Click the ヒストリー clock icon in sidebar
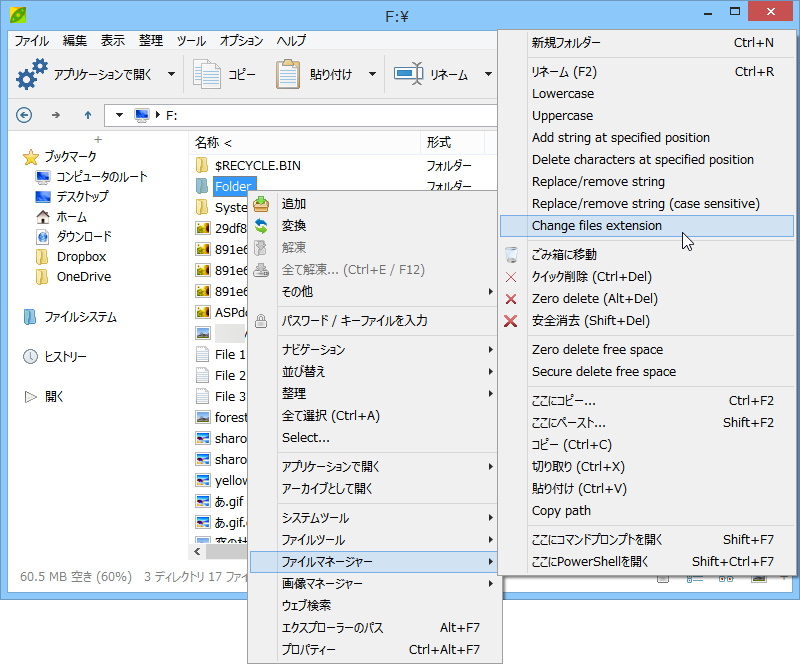This screenshot has width=800, height=664. tap(29, 354)
